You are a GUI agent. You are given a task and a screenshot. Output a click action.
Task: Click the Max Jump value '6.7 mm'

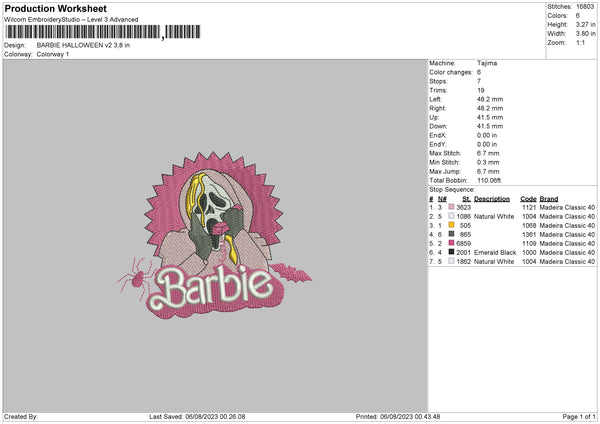coord(488,171)
